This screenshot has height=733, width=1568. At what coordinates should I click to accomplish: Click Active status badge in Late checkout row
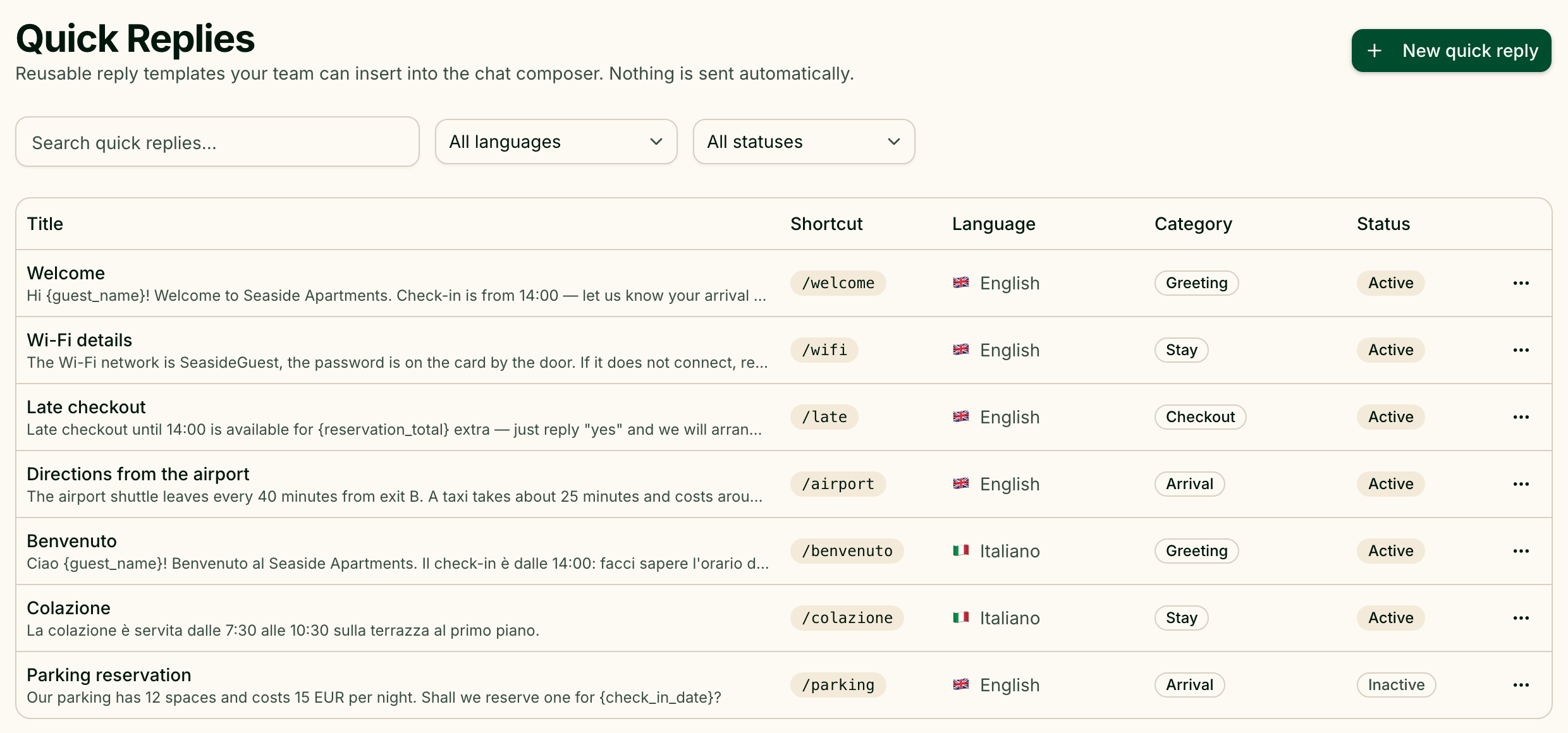pyautogui.click(x=1390, y=417)
